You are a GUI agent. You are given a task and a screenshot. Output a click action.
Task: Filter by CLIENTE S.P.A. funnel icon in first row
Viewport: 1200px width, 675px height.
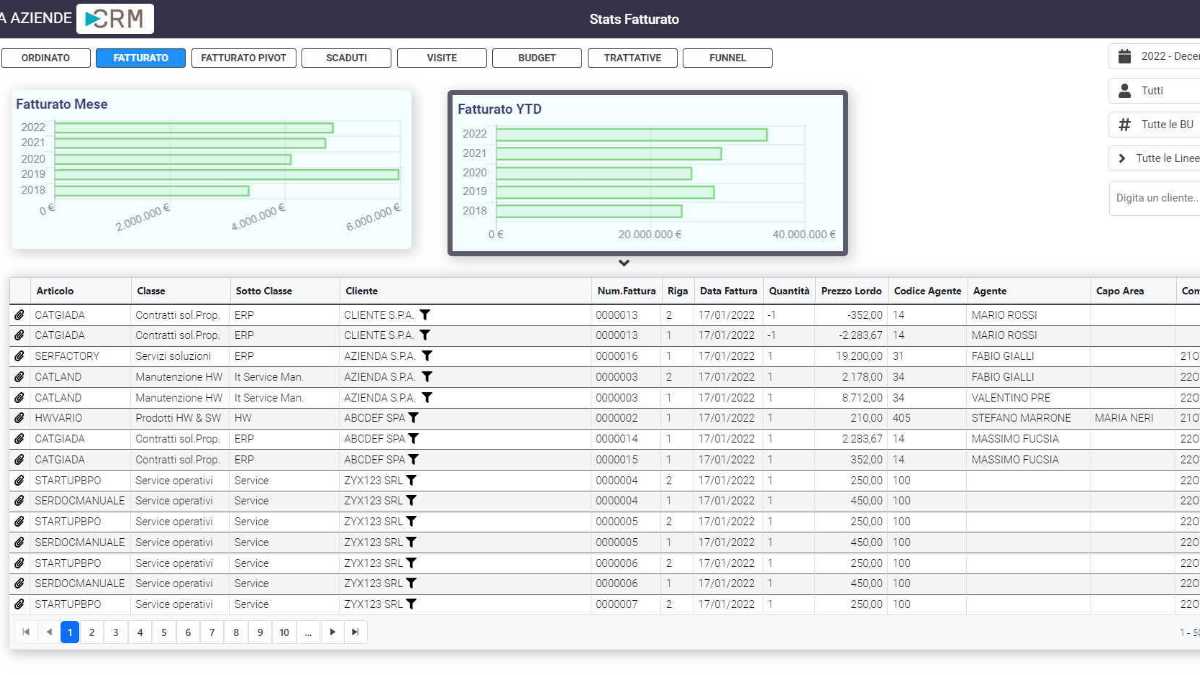point(425,315)
